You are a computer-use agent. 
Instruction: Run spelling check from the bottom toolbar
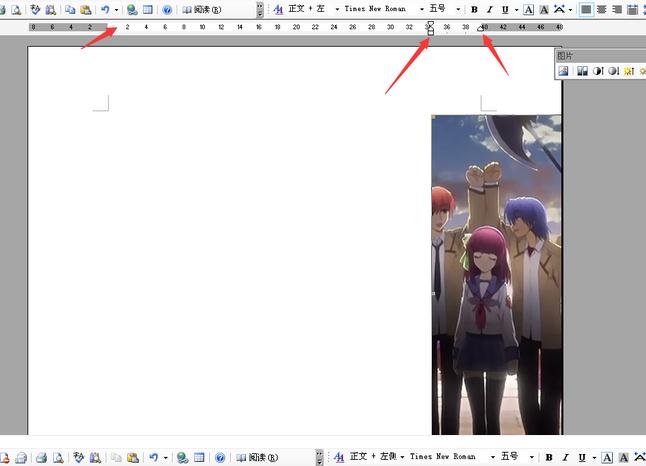click(x=79, y=457)
